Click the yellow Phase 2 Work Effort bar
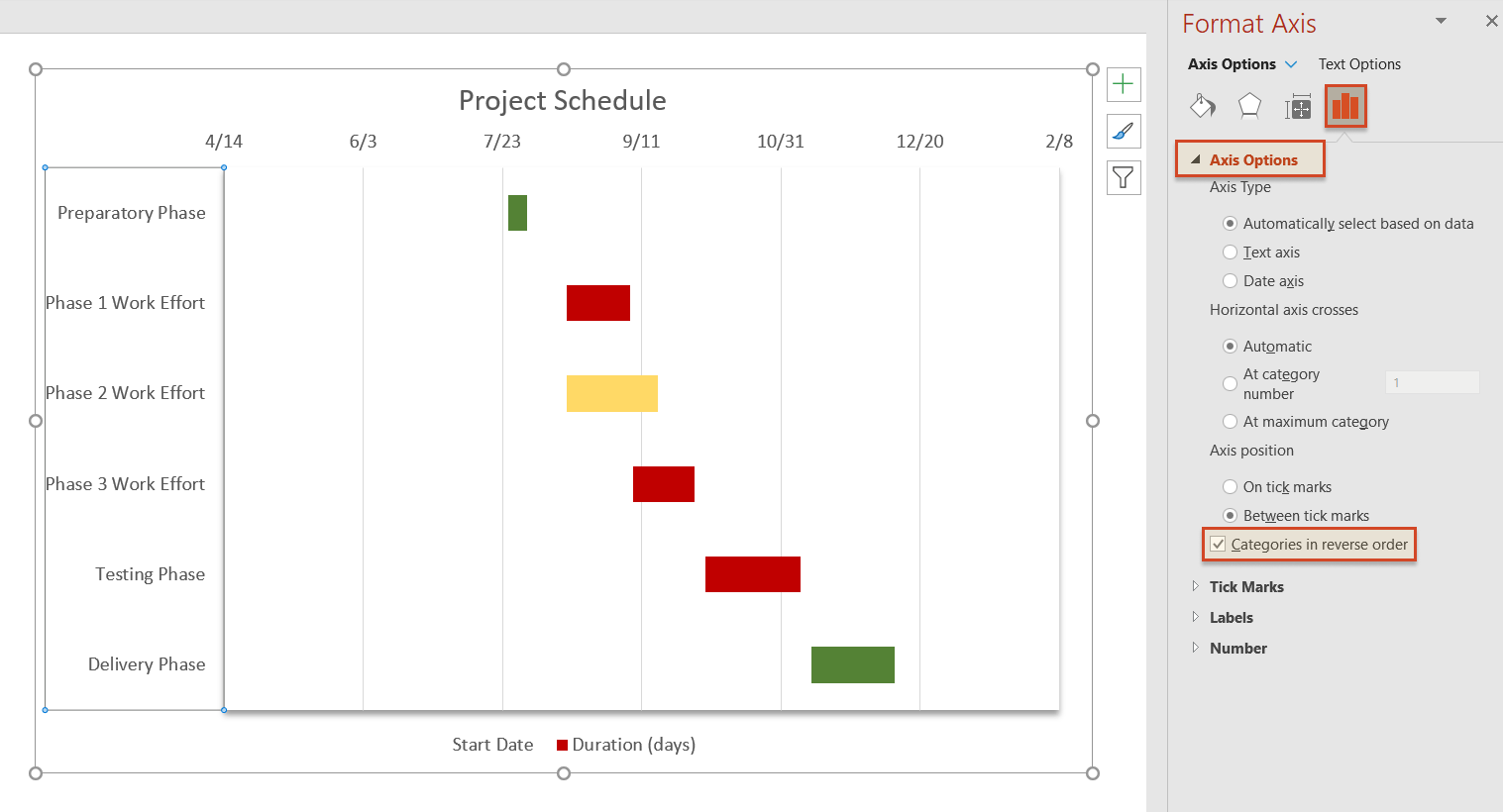 pyautogui.click(x=611, y=393)
